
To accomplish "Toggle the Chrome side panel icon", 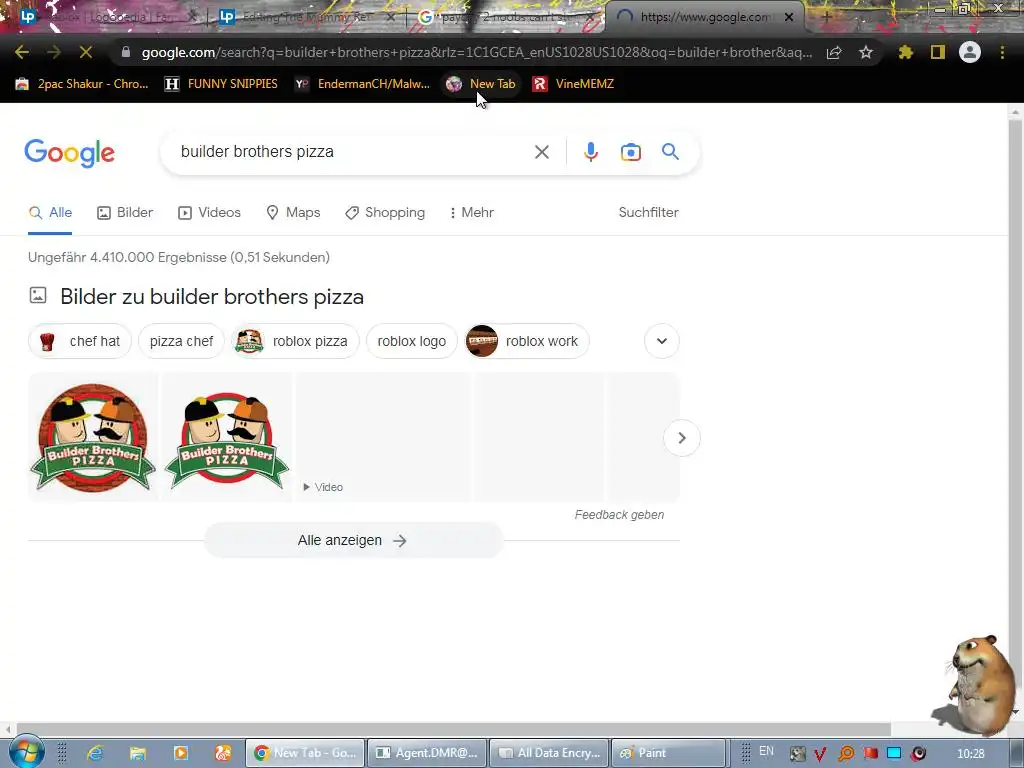I will click(938, 52).
